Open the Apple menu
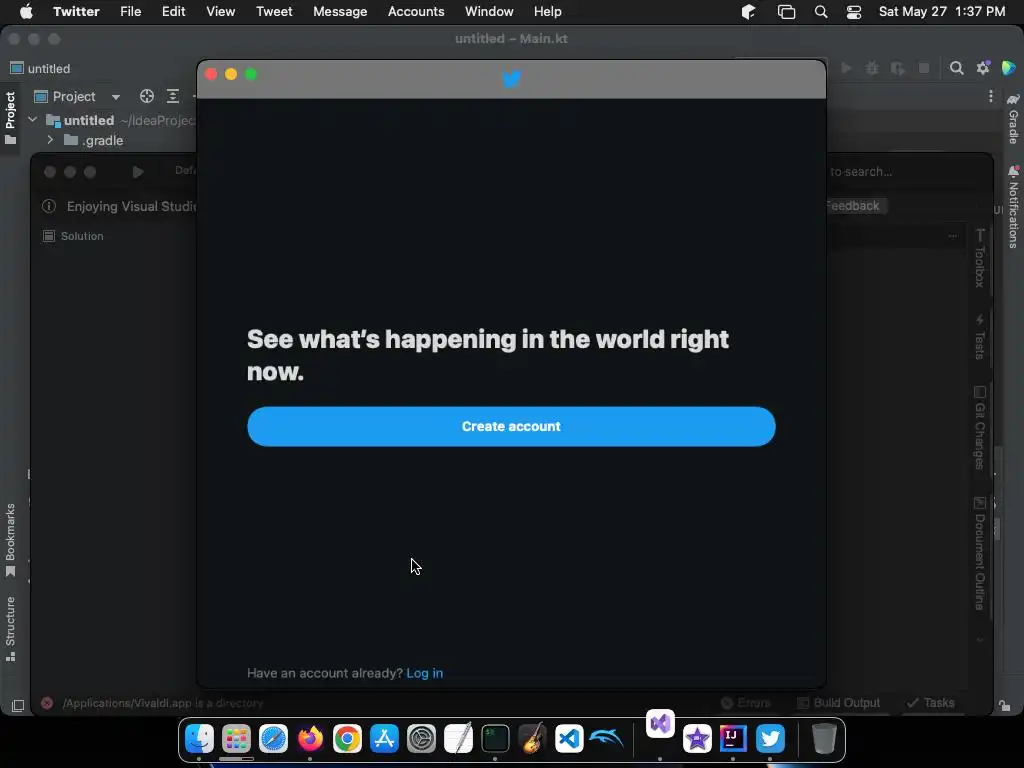 (x=26, y=12)
